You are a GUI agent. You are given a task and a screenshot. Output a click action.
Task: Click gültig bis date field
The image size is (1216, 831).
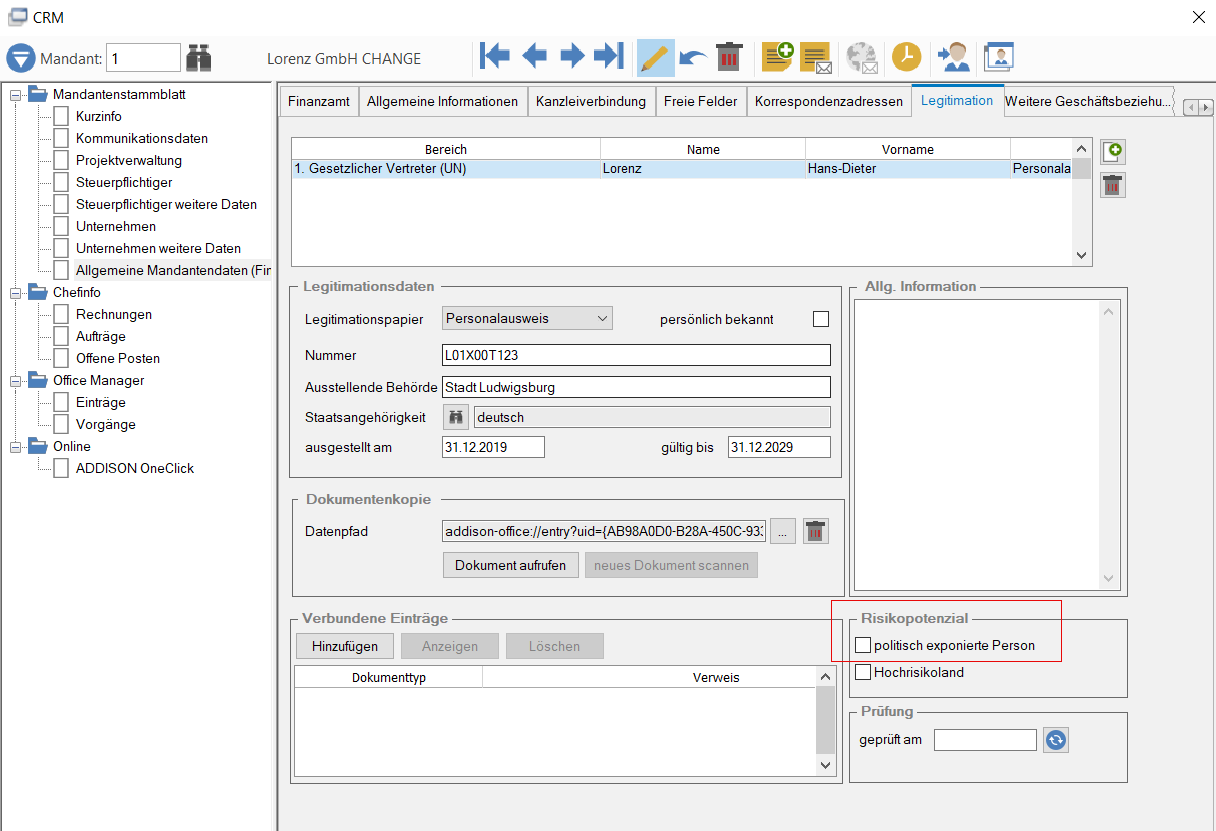click(779, 447)
